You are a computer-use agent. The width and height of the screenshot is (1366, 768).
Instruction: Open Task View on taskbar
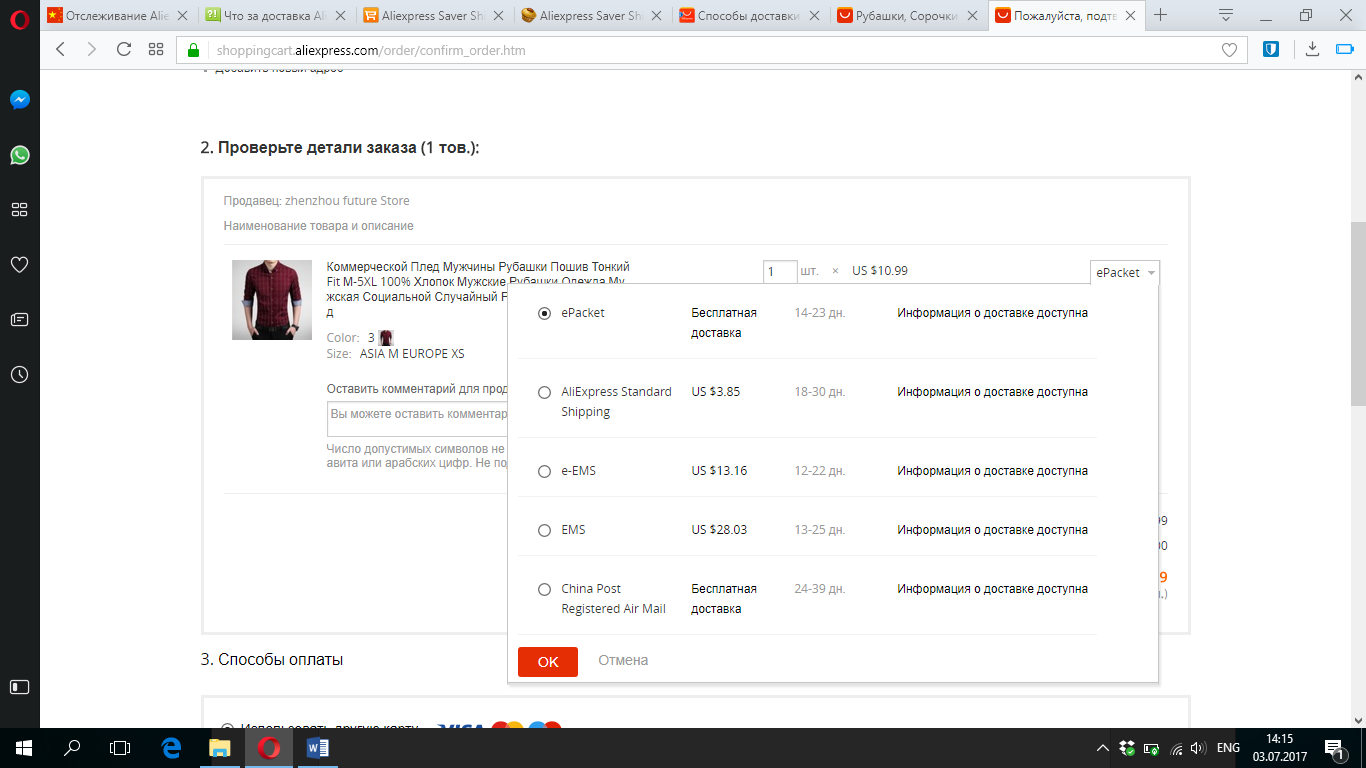120,747
